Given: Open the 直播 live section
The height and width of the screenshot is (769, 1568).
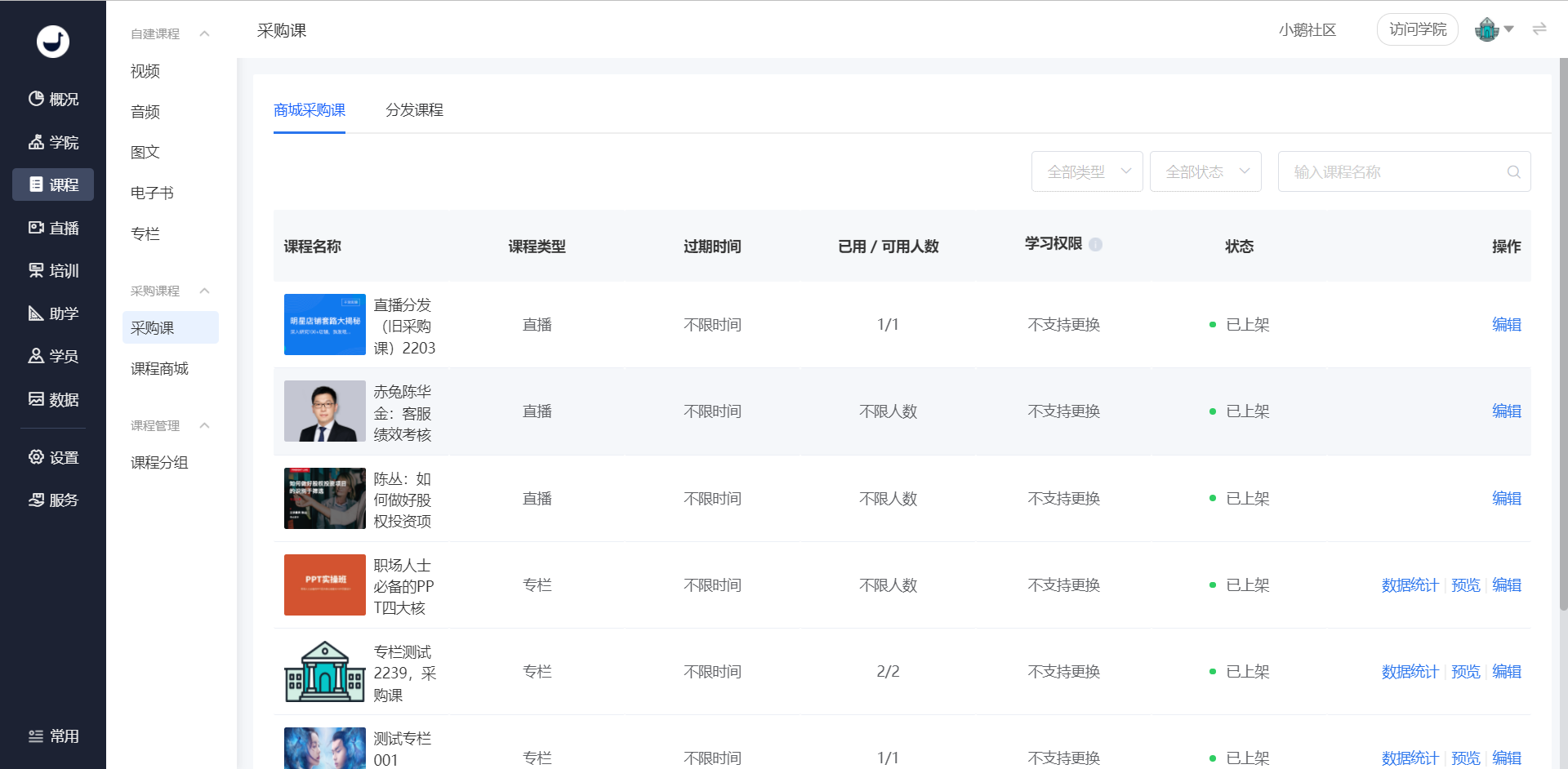Looking at the screenshot, I should (x=53, y=228).
